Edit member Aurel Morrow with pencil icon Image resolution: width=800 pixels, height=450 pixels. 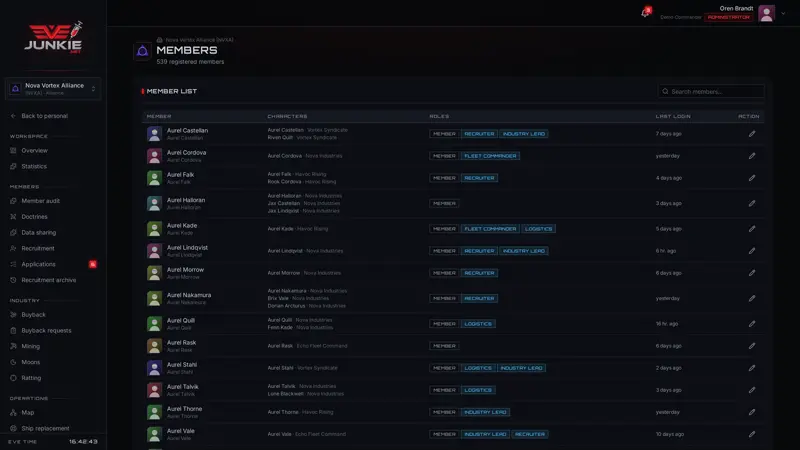tap(752, 273)
